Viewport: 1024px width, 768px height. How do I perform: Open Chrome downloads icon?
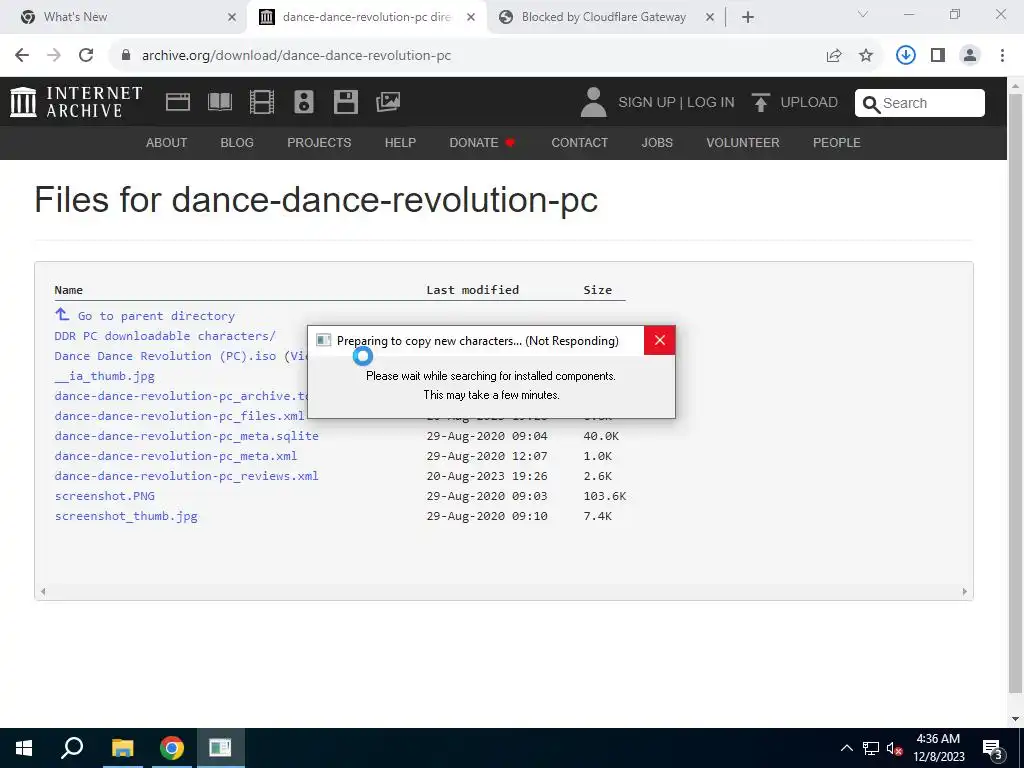click(x=905, y=56)
